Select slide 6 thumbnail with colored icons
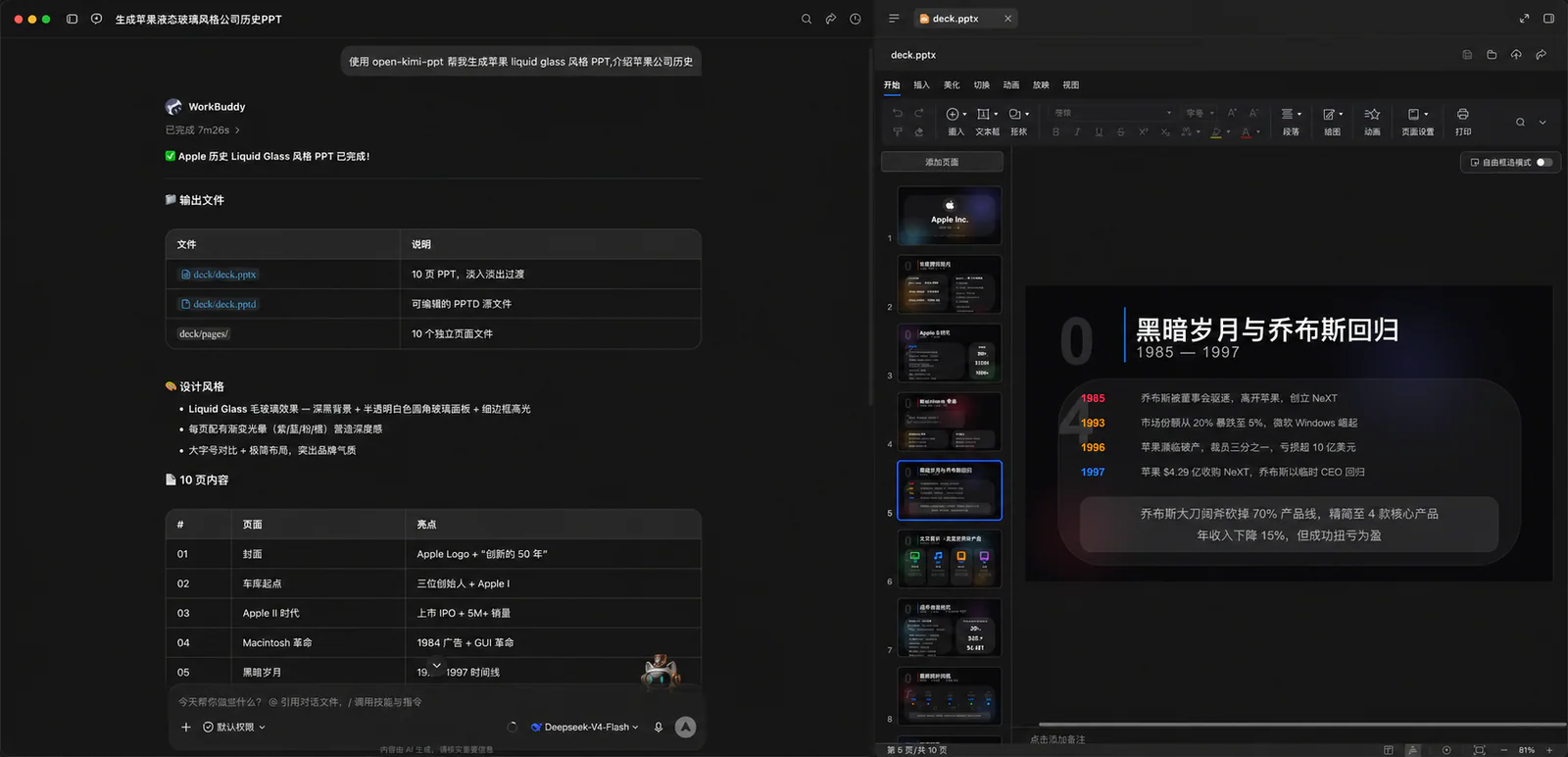 point(950,559)
